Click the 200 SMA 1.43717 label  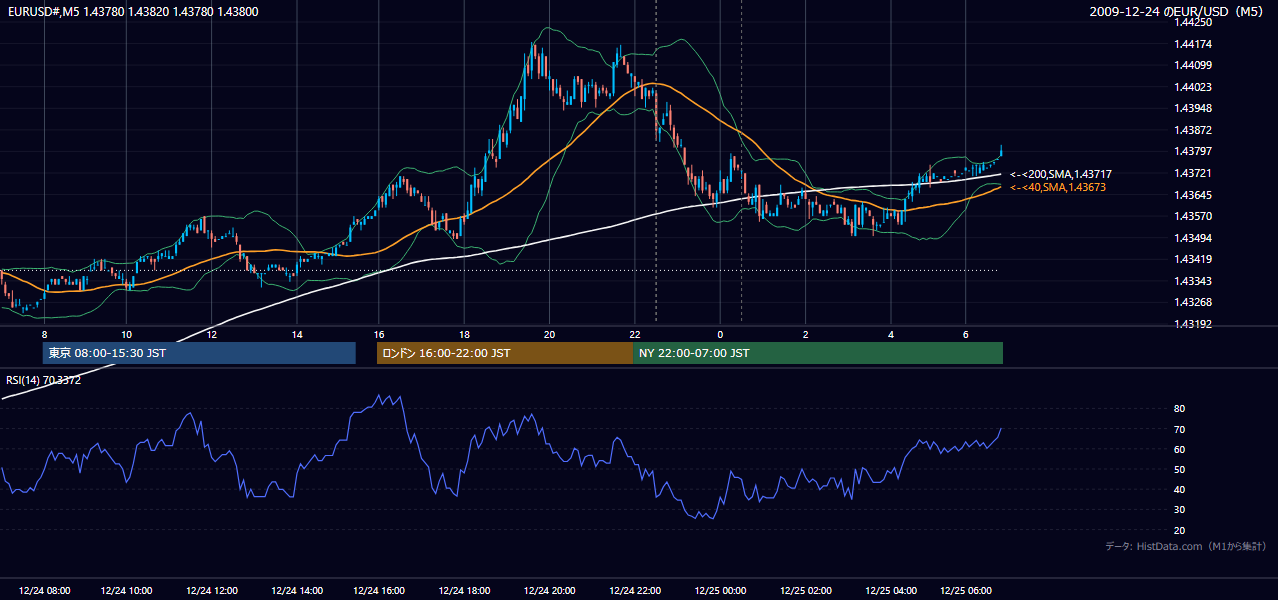[x=1061, y=175]
